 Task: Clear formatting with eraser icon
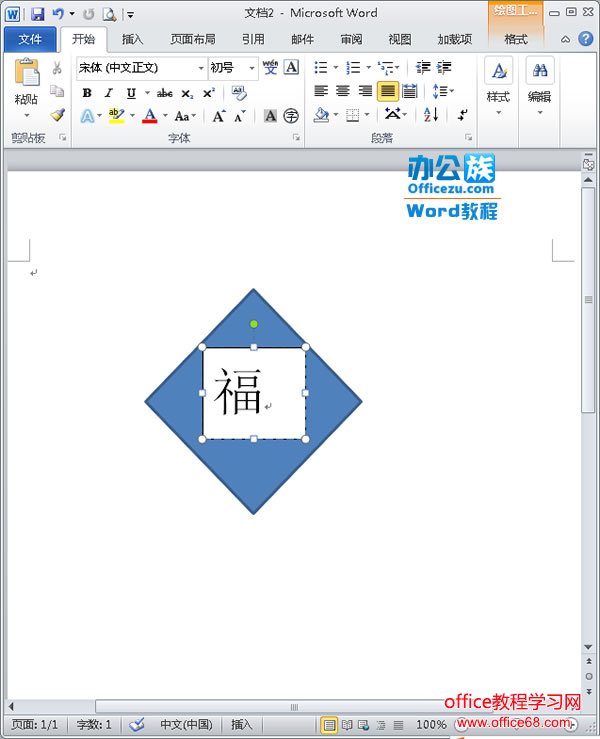[239, 93]
